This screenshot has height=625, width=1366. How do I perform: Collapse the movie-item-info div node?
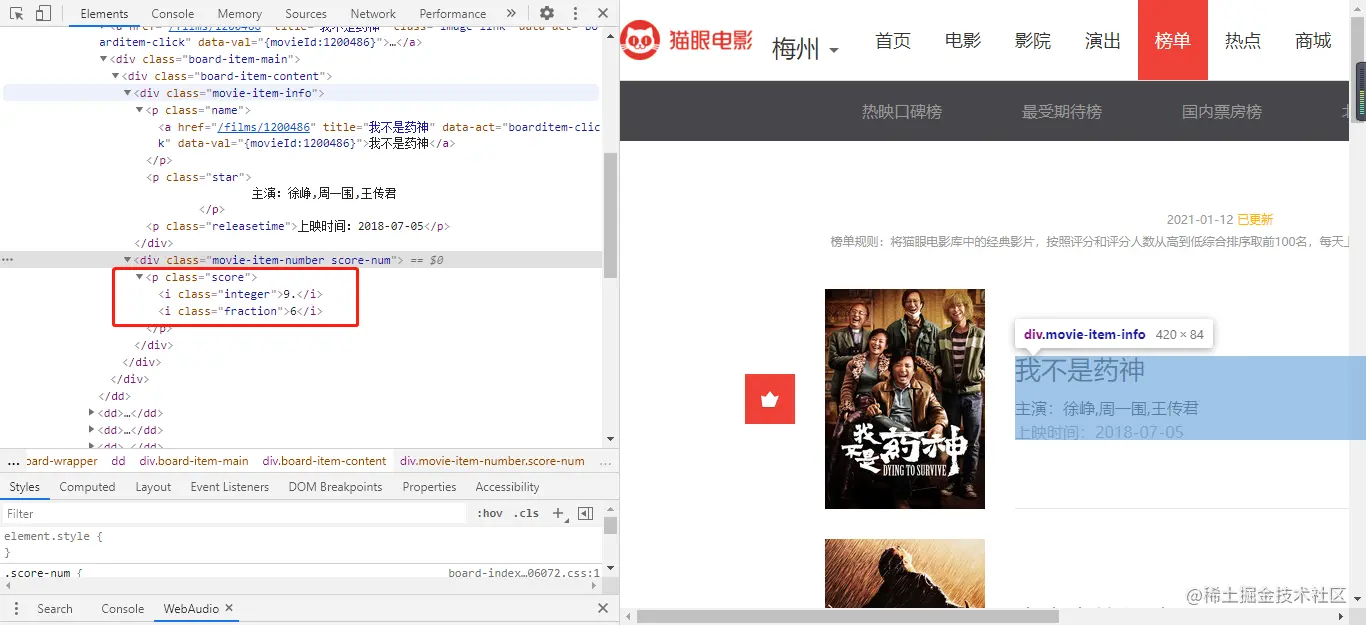click(127, 93)
